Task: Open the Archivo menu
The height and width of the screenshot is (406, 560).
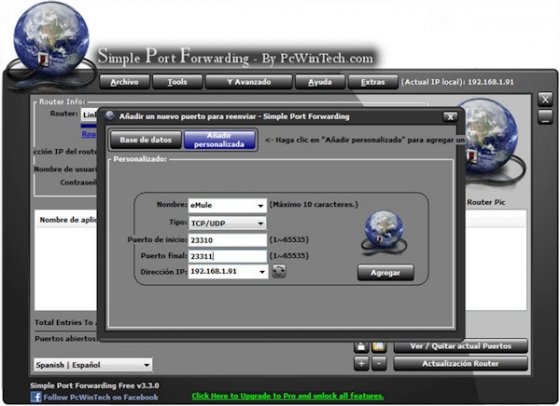Action: [x=124, y=82]
